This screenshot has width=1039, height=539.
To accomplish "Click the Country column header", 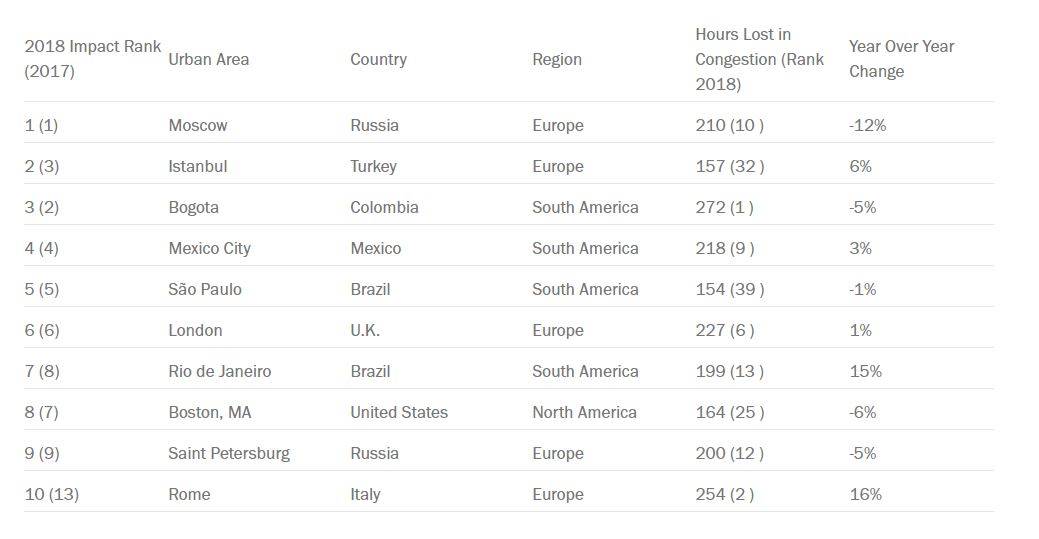I will click(378, 60).
